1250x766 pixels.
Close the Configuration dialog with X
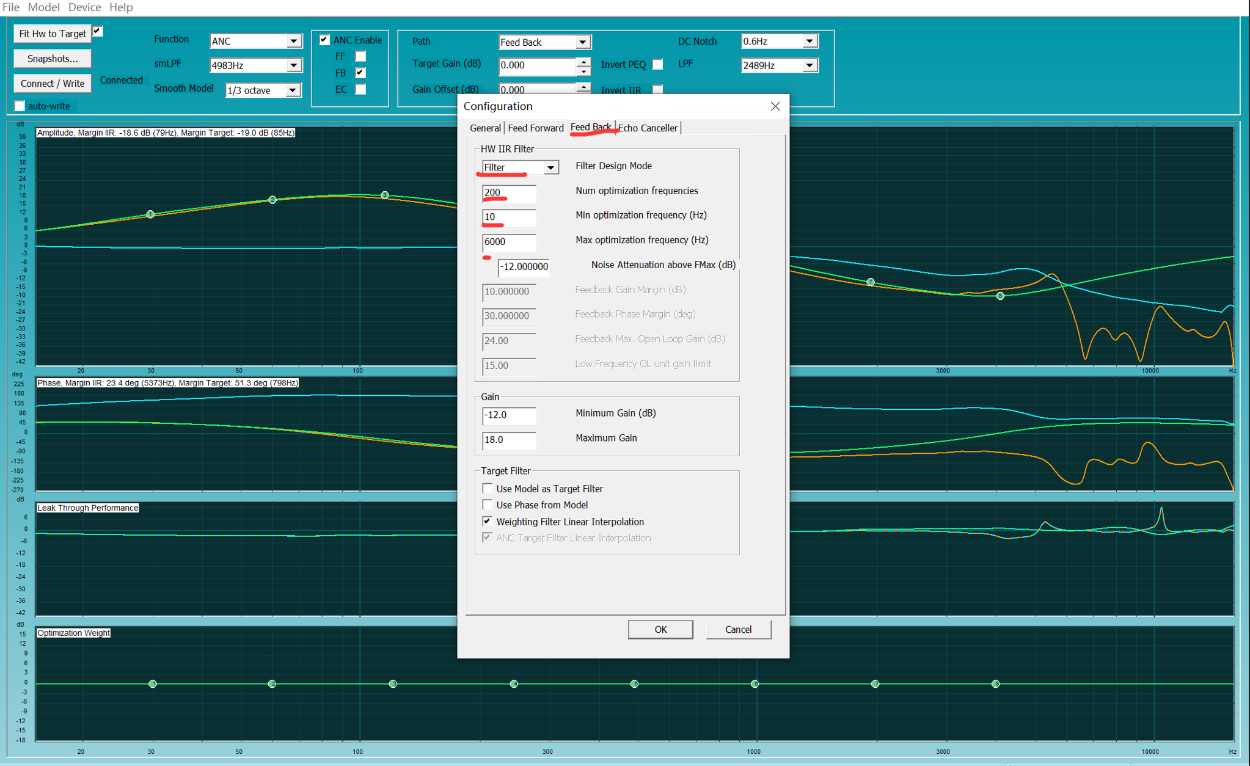pos(775,106)
